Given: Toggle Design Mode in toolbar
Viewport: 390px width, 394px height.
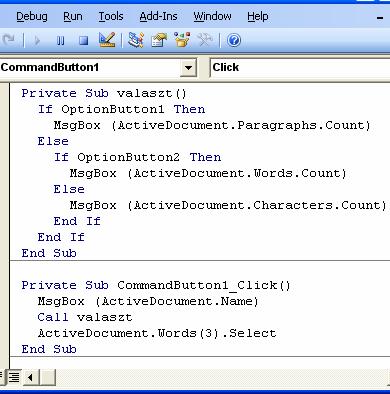Looking at the screenshot, I should [x=107, y=40].
